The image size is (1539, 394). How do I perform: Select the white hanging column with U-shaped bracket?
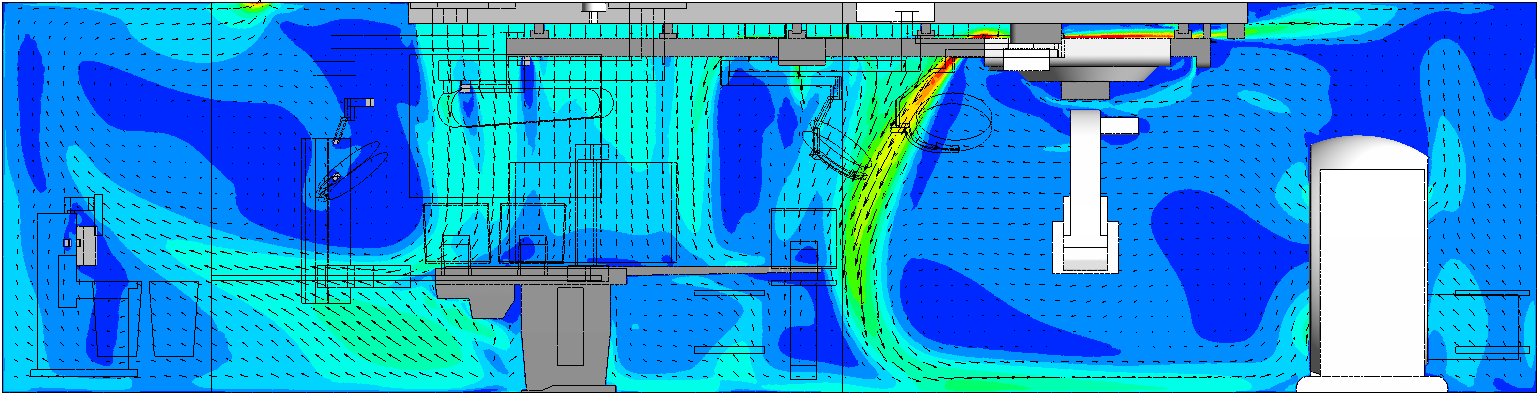coord(1086,190)
